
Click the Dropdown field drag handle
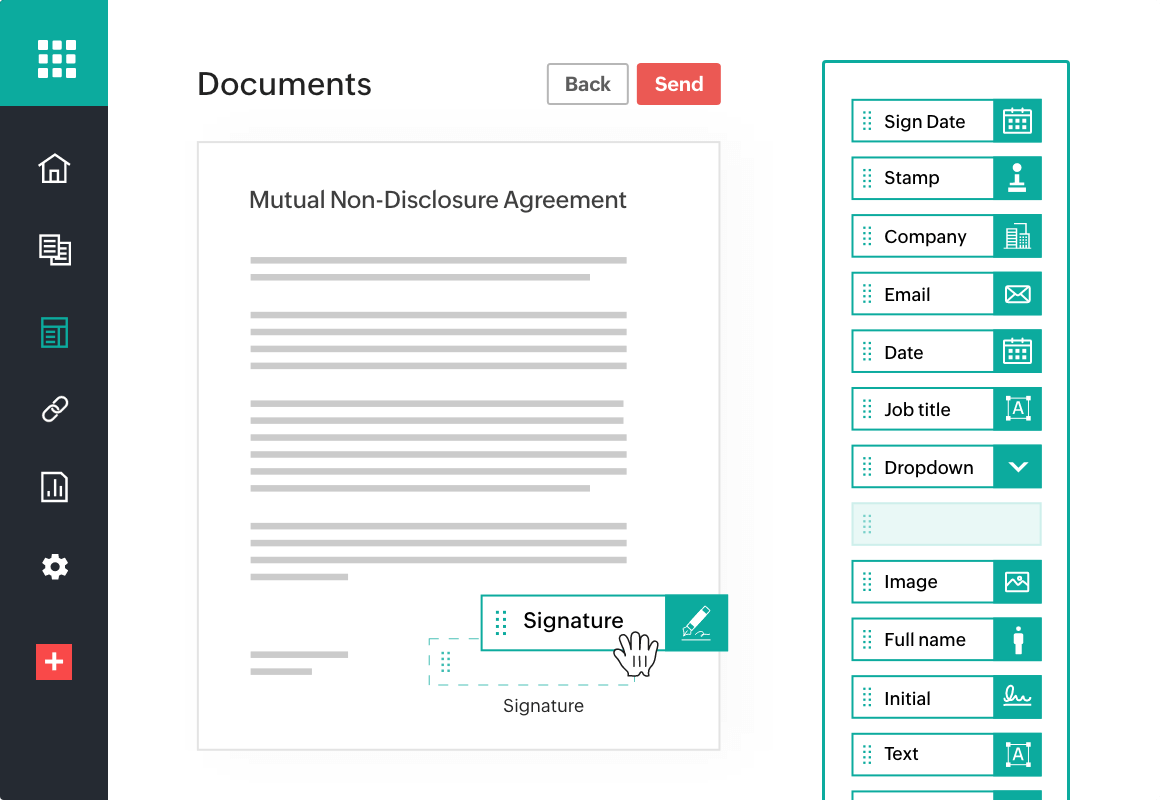[867, 466]
